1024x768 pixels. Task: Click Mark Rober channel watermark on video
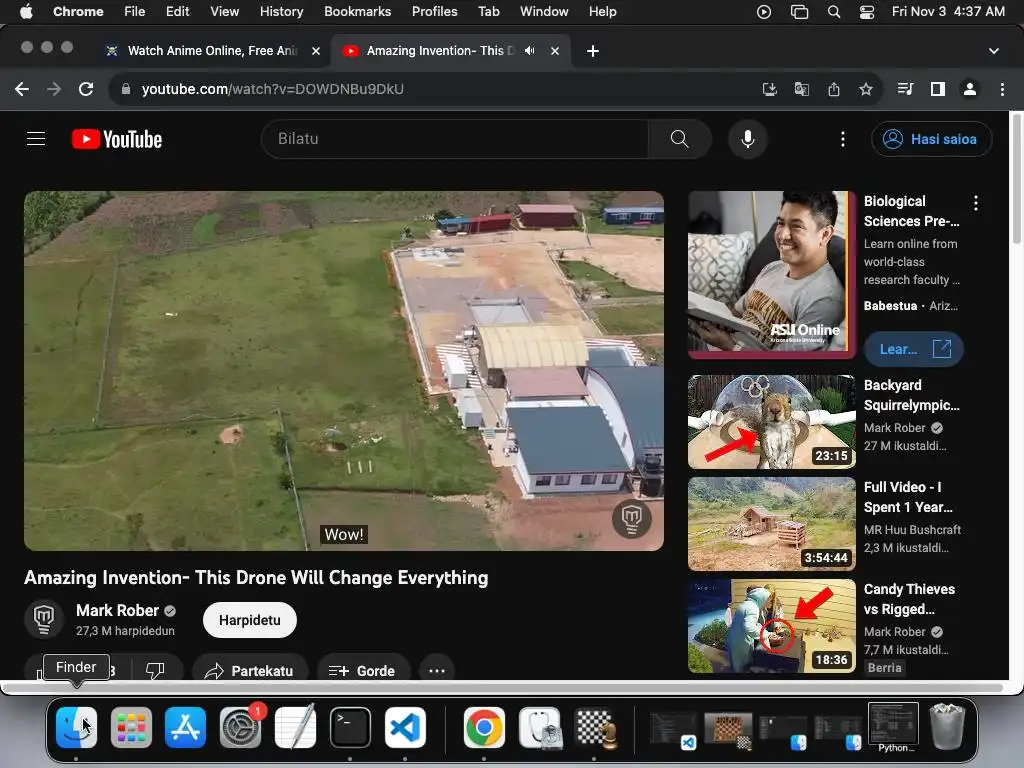point(632,519)
